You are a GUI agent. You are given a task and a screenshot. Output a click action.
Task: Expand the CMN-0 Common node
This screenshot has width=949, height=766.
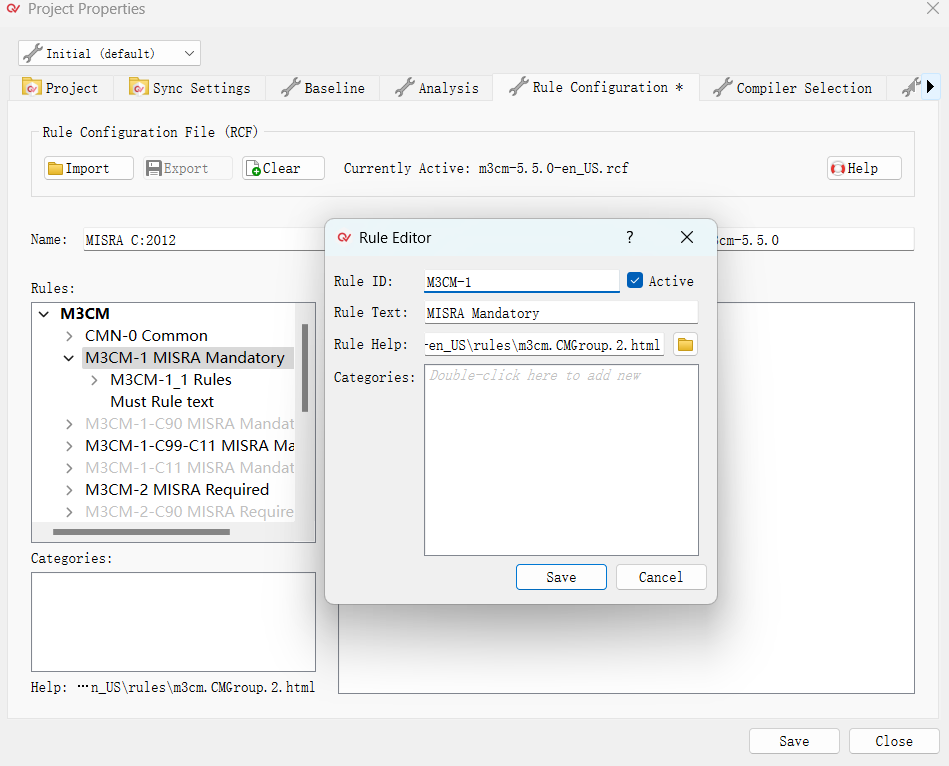click(69, 336)
